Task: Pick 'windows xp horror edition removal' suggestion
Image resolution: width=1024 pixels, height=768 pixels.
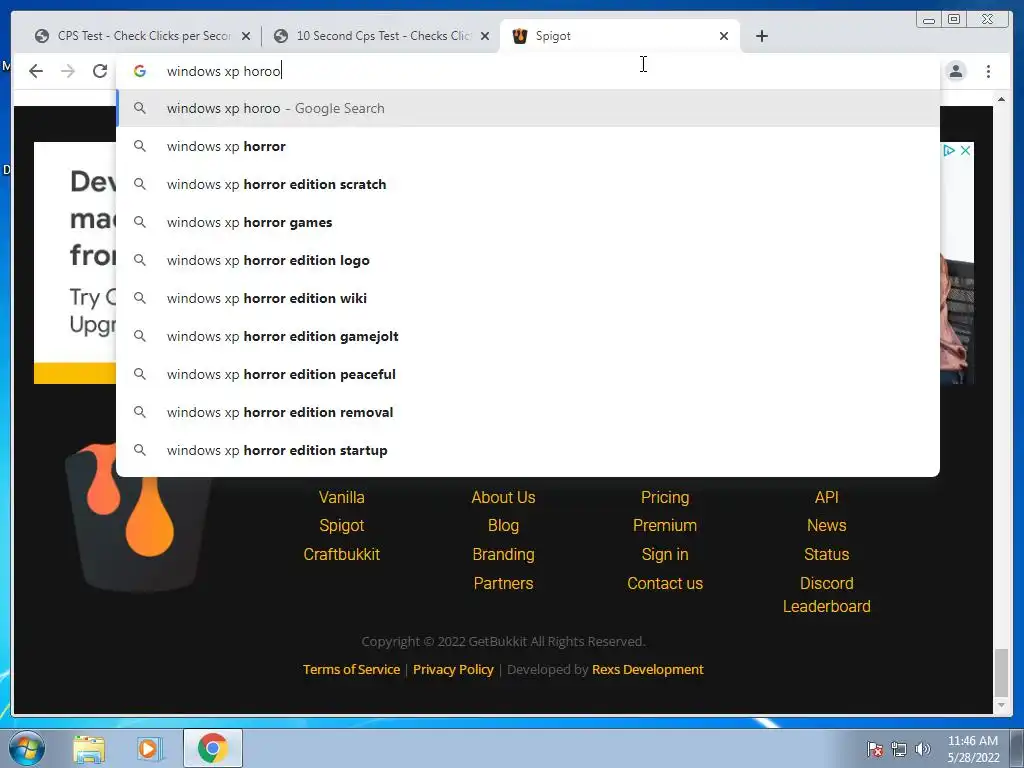Action: point(528,412)
